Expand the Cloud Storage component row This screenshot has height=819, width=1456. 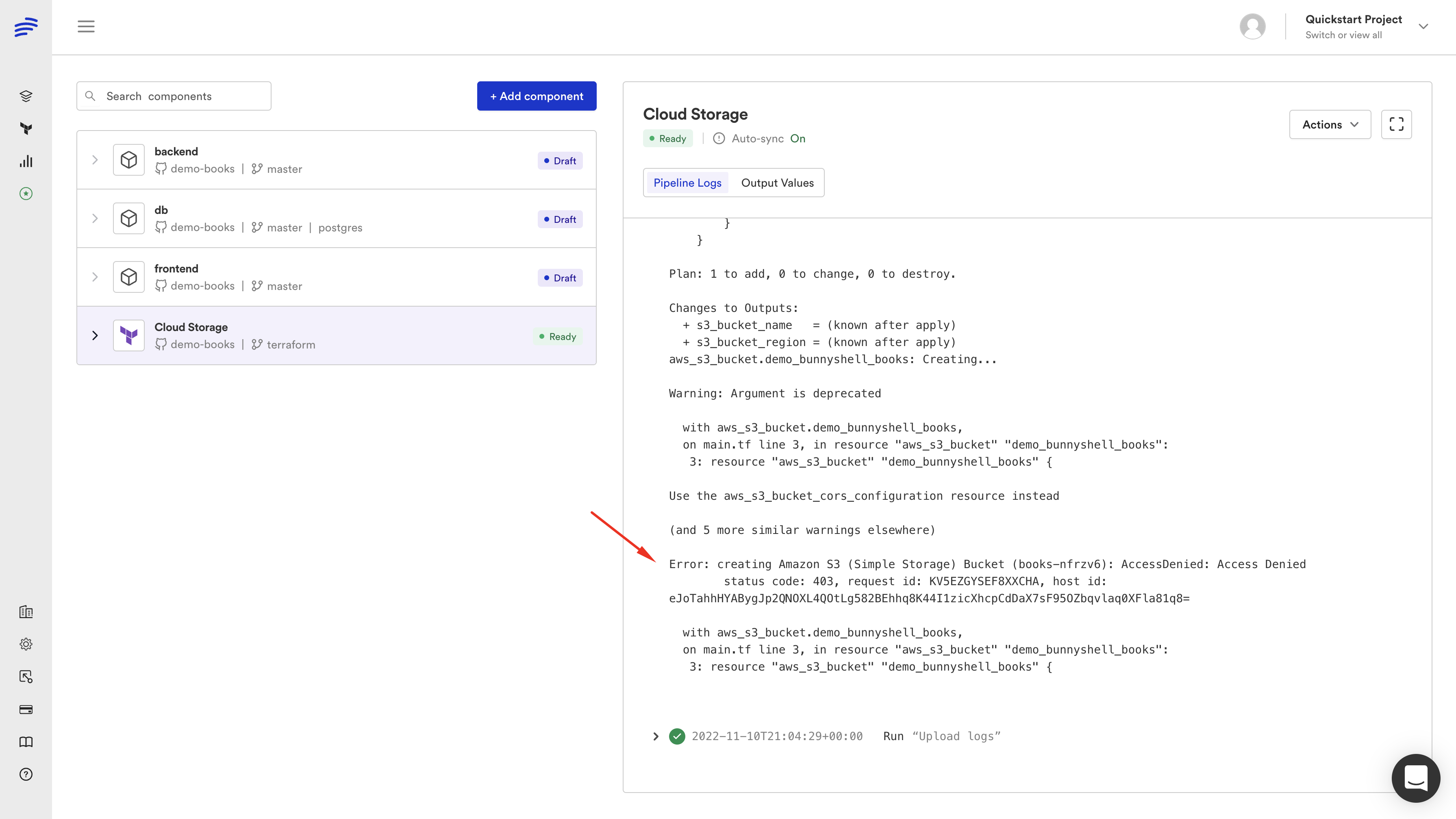coord(95,335)
